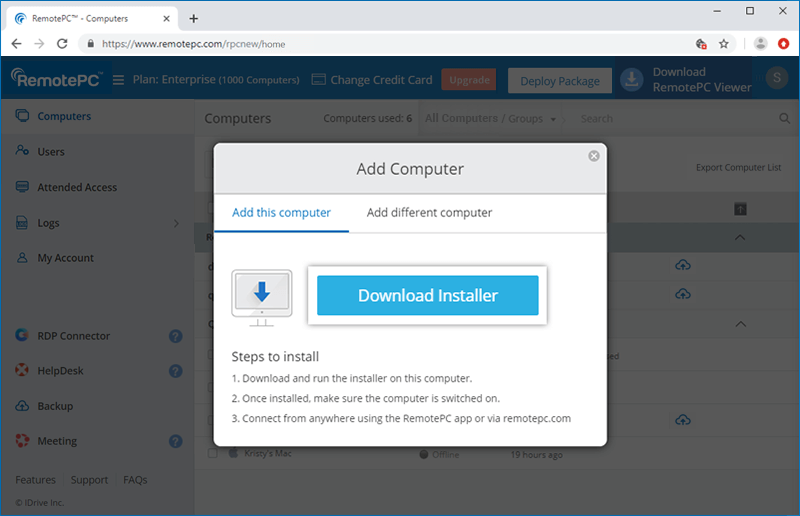Close the RemotePC Computers browser tab
The width and height of the screenshot is (800, 516).
[166, 19]
